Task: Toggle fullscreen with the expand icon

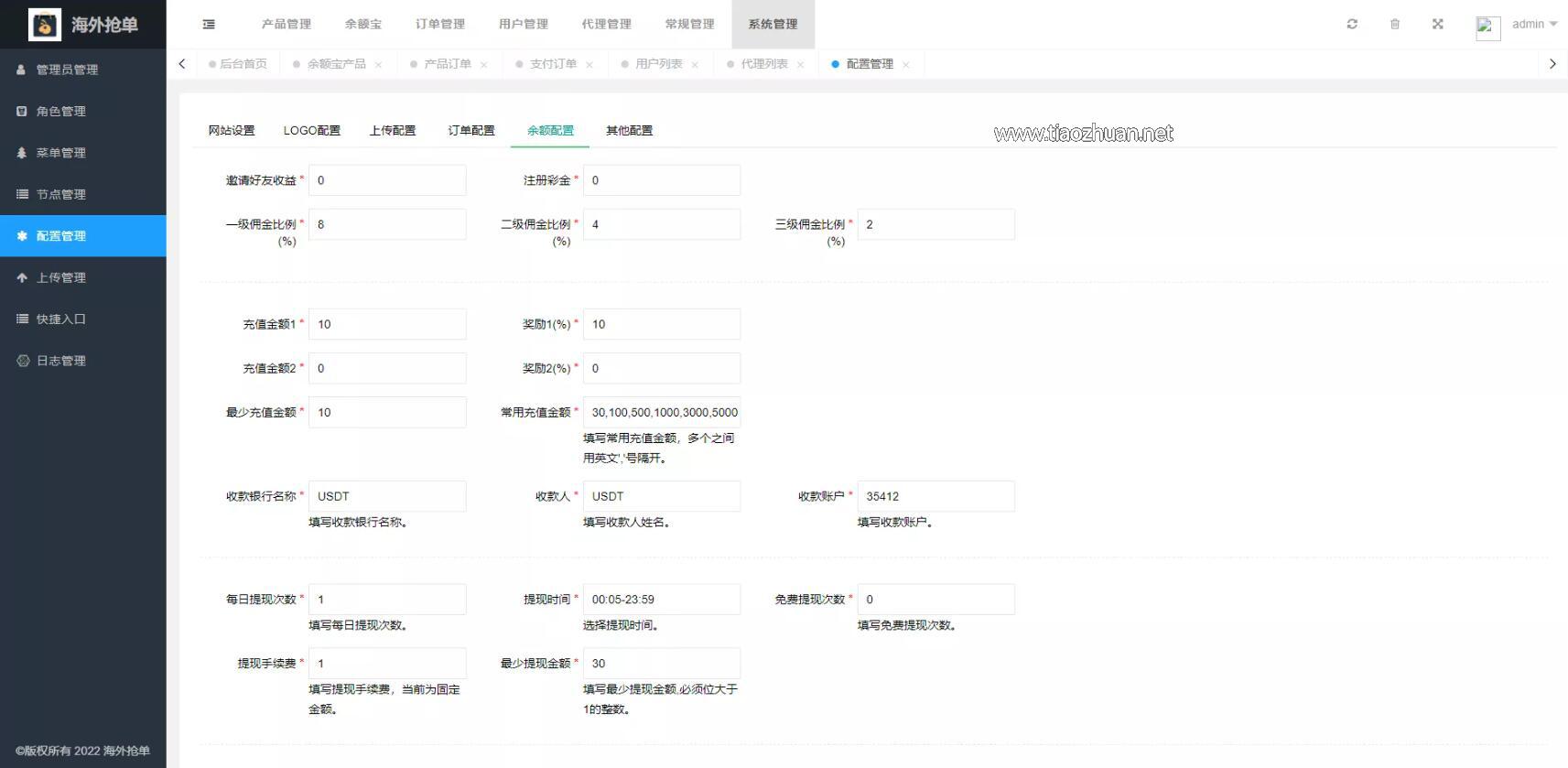Action: [1438, 25]
